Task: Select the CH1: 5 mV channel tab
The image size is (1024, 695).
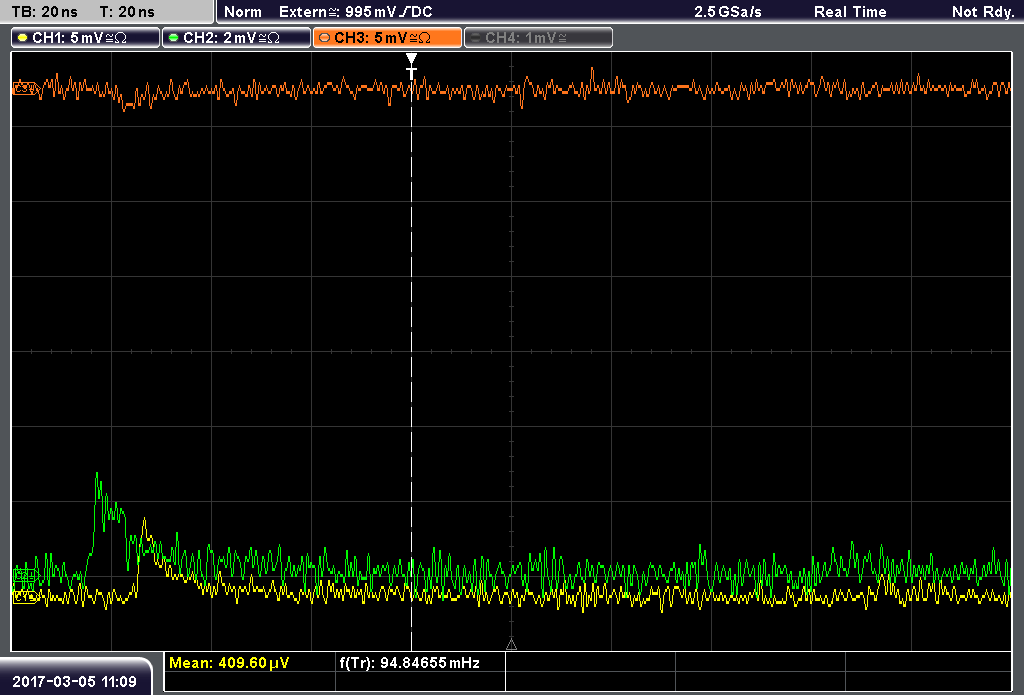Action: pyautogui.click(x=86, y=38)
